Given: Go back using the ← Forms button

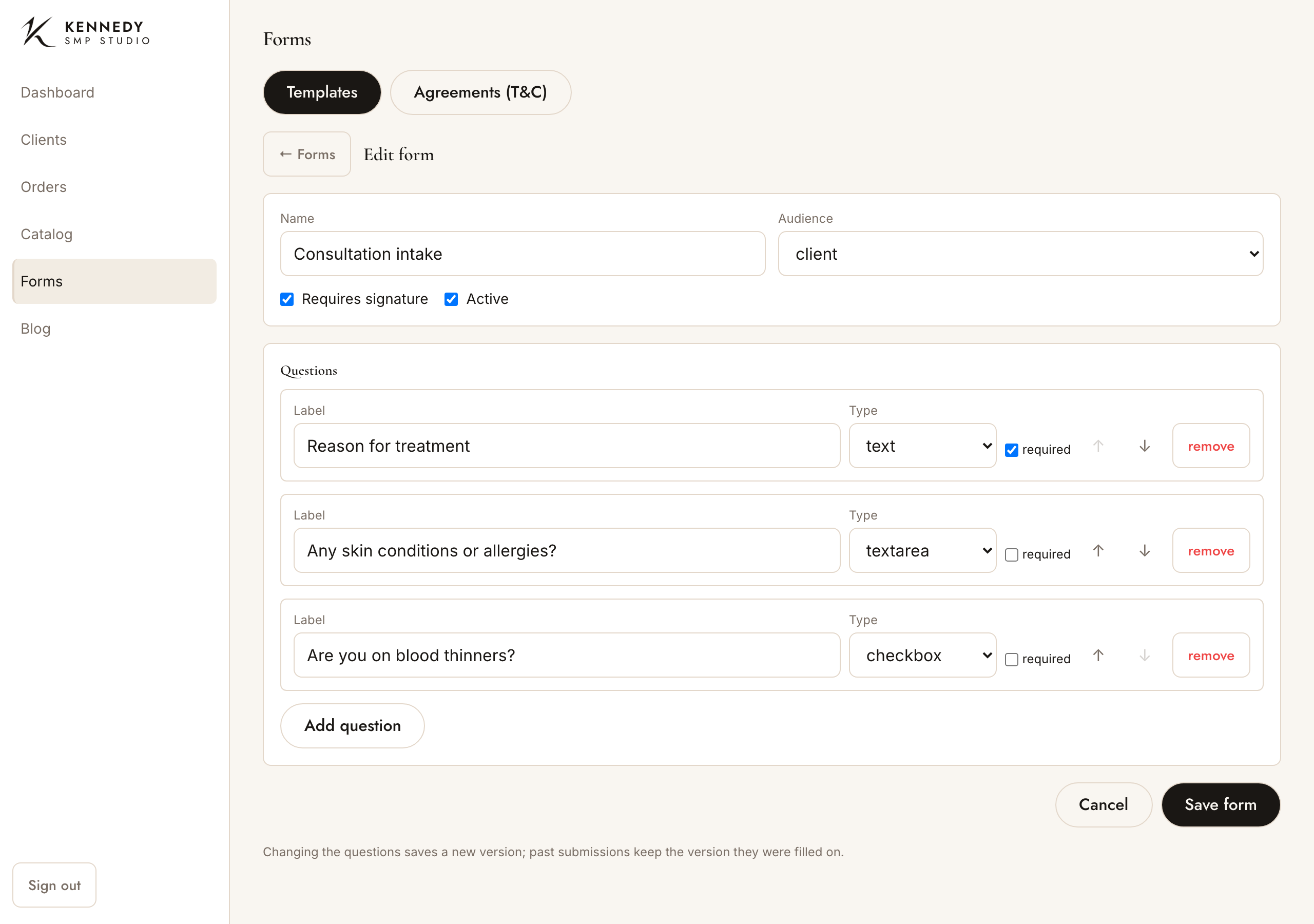Looking at the screenshot, I should point(307,155).
